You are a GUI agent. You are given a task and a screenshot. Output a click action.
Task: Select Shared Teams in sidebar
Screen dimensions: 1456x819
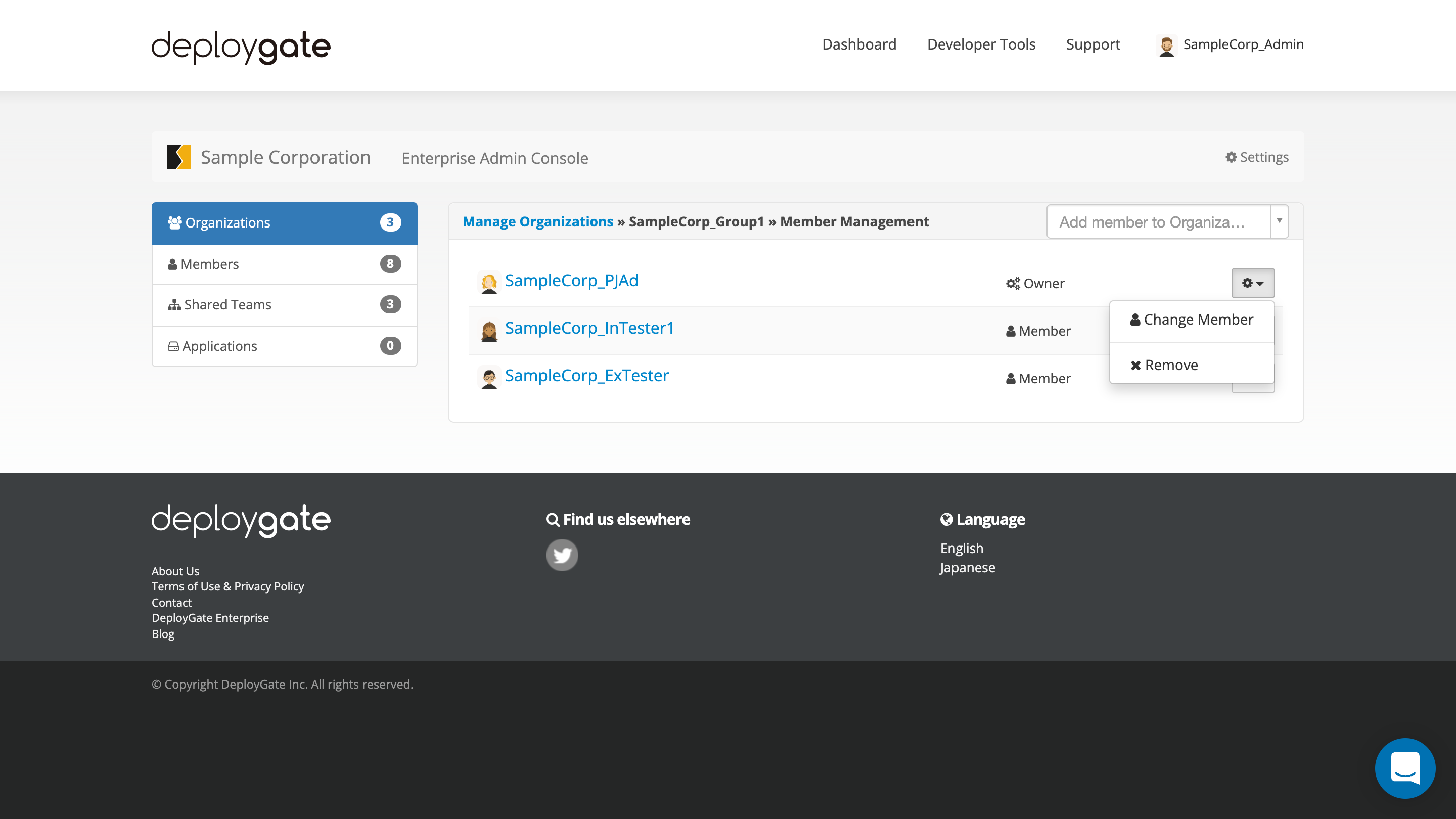[284, 305]
